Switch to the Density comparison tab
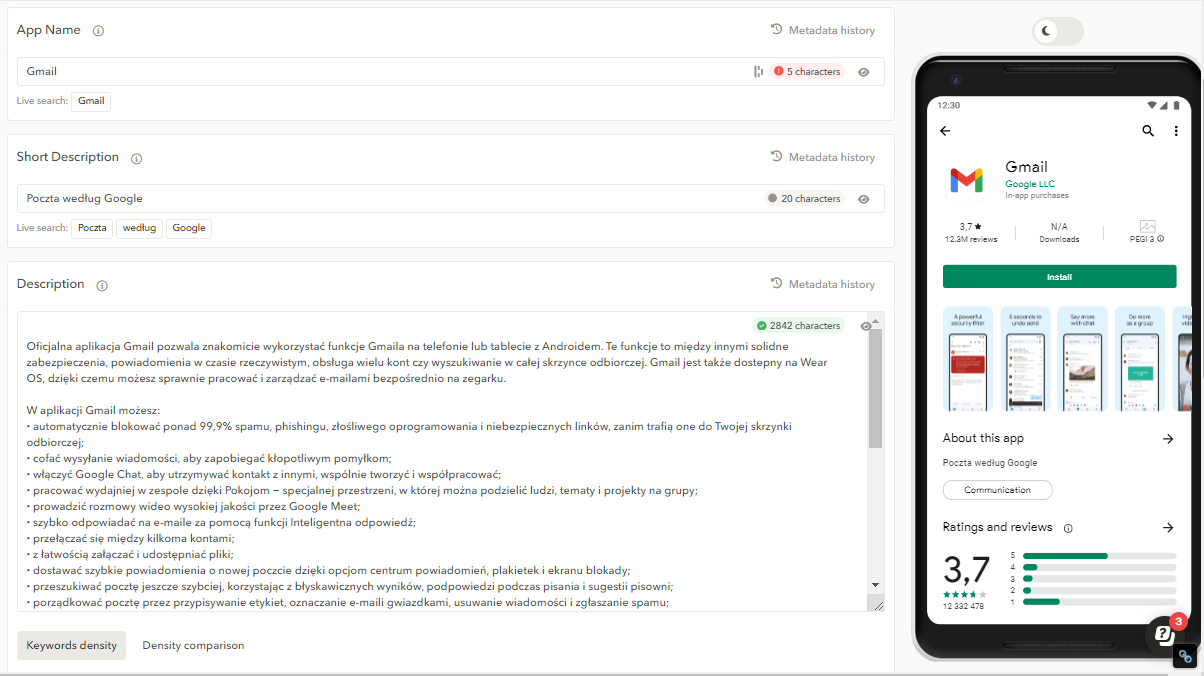Viewport: 1204px width, 676px height. point(193,645)
